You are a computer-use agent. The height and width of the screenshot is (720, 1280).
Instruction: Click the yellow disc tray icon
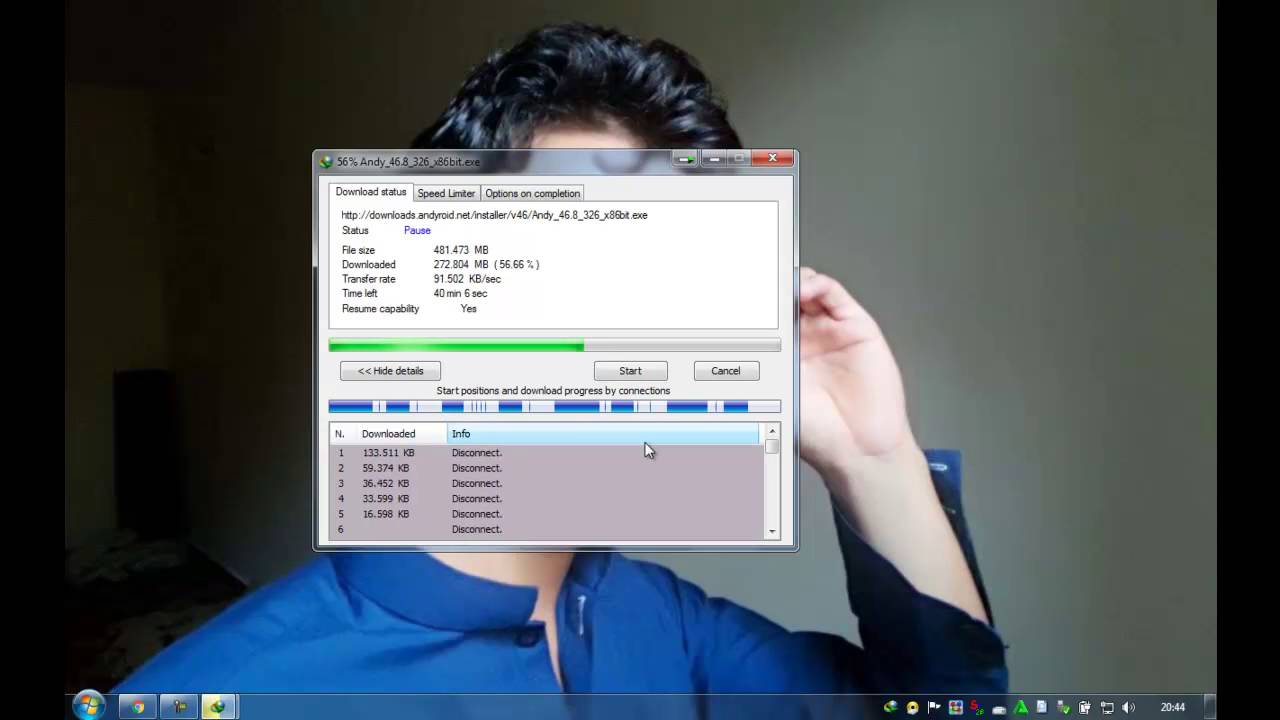click(912, 707)
